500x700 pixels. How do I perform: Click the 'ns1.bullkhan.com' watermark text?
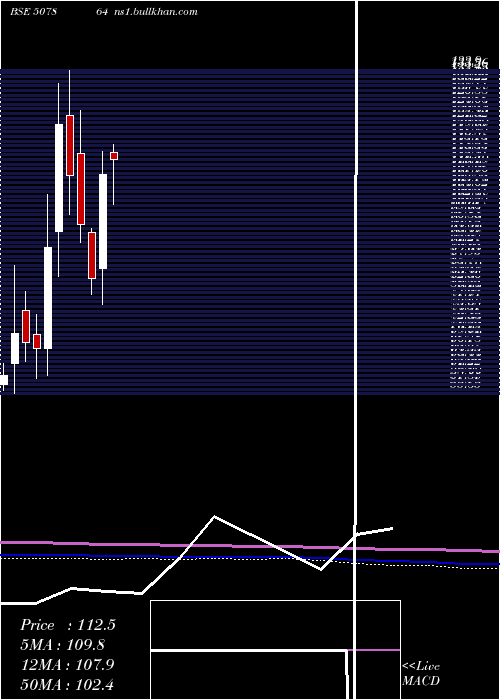[x=156, y=12]
